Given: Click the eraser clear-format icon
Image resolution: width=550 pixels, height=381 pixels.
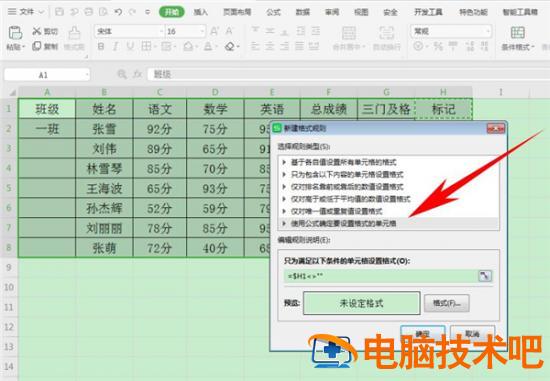Looking at the screenshot, I should 230,46.
